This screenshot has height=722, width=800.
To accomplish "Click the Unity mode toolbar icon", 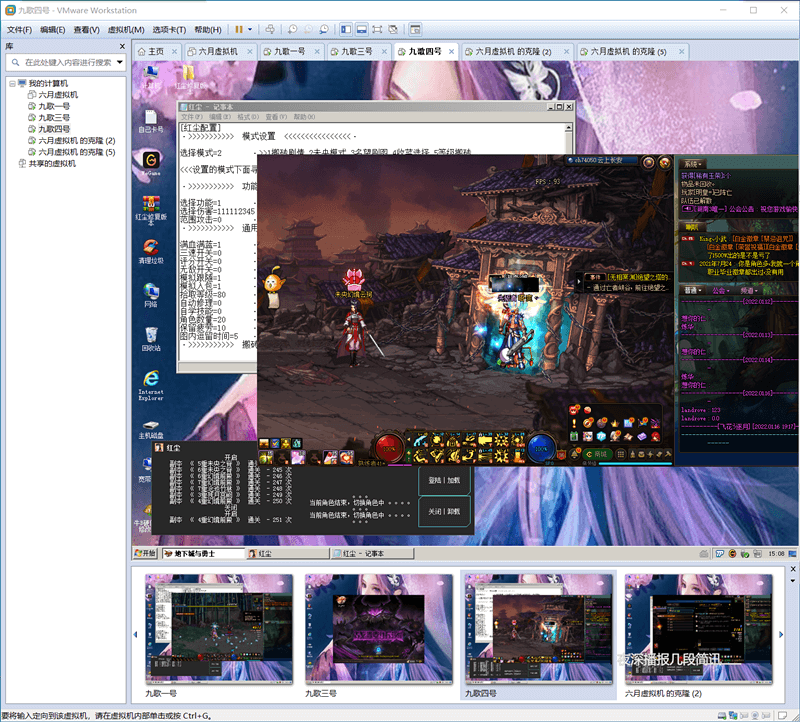I will (393, 30).
